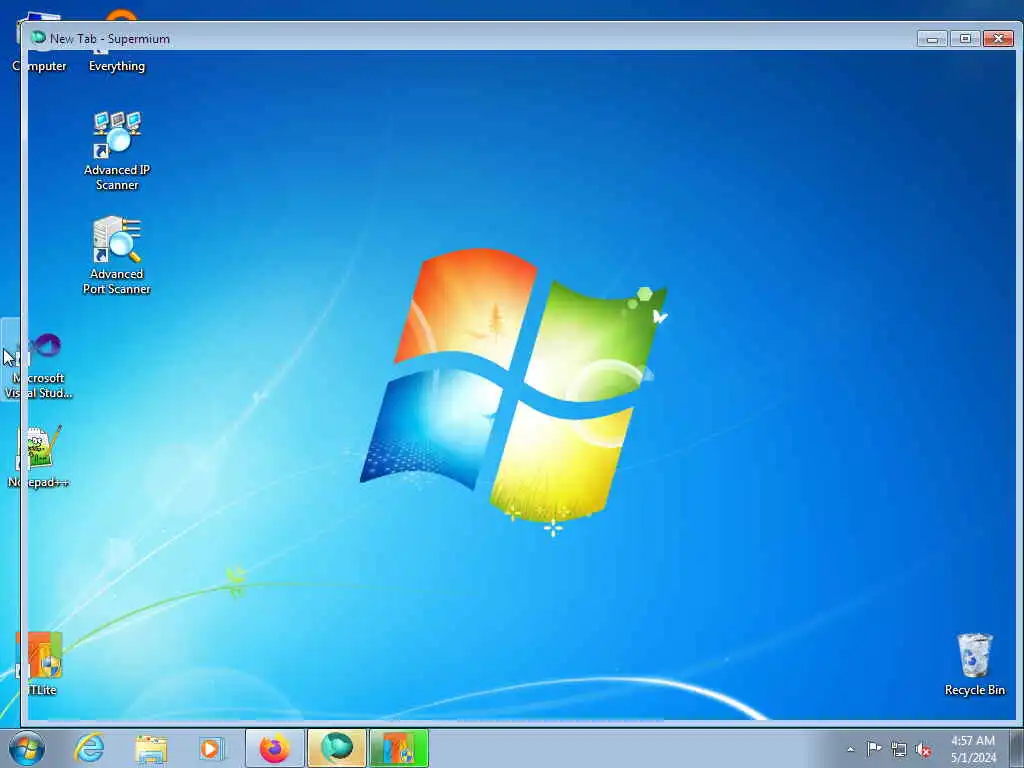This screenshot has height=768, width=1024.
Task: Select the Notepad++ desktop icon
Action: pos(39,456)
